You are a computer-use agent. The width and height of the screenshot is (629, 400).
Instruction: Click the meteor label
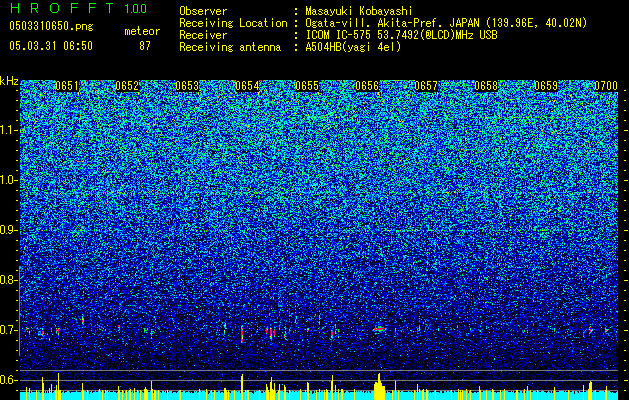(142, 31)
